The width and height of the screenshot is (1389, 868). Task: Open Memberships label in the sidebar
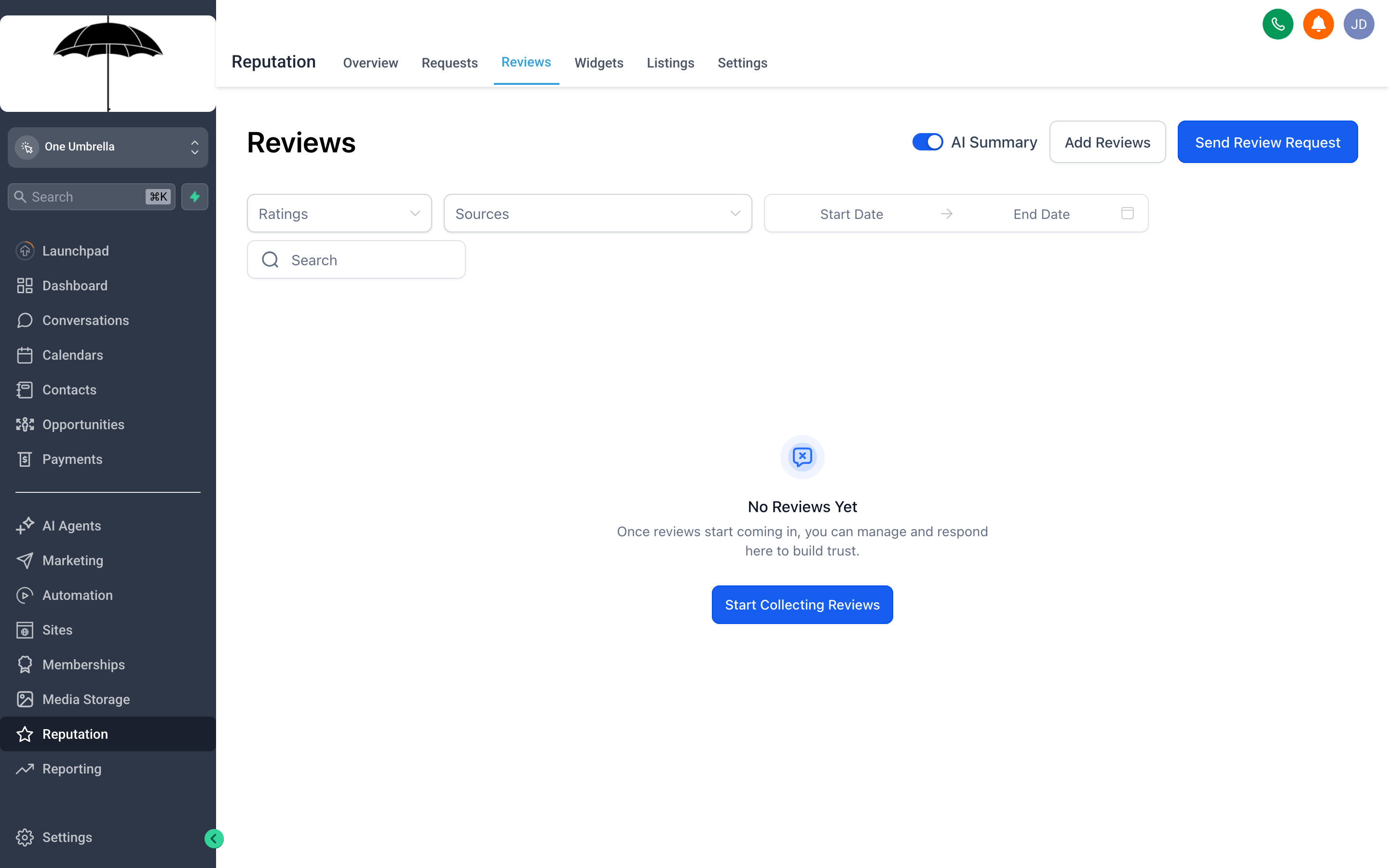tap(84, 665)
